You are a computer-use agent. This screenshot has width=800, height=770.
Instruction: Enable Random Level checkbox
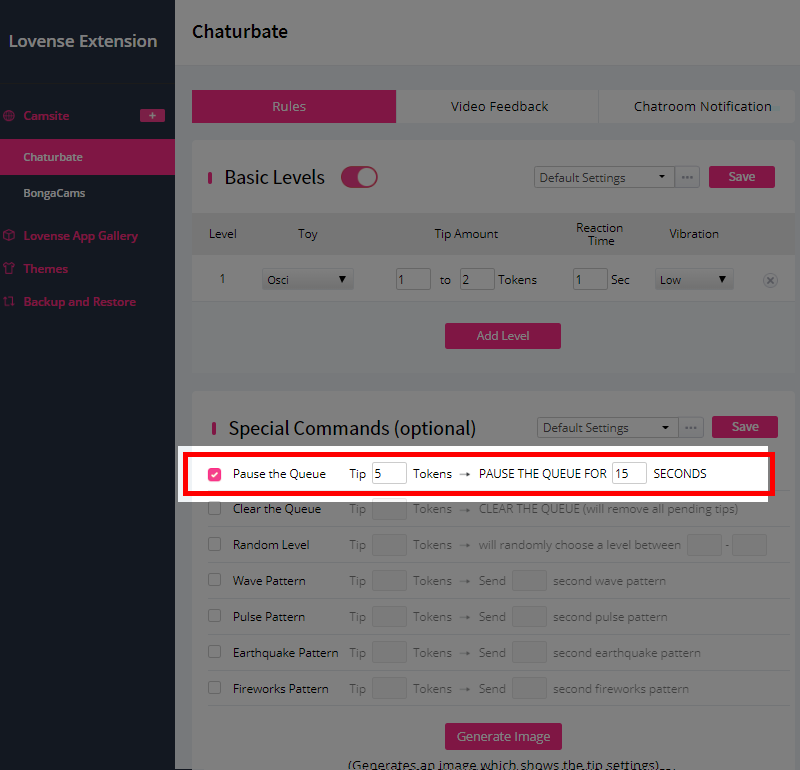click(214, 544)
